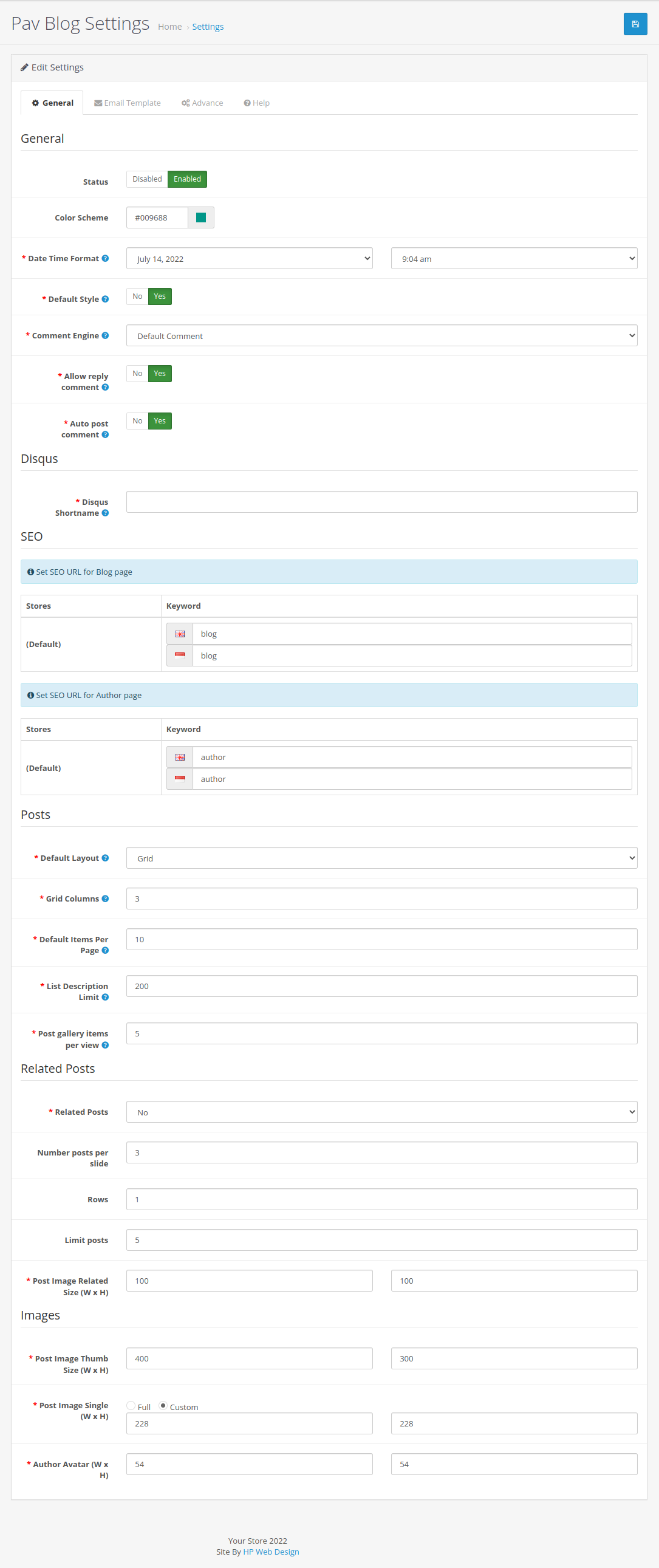659x1568 pixels.
Task: Click the teal color scheme swatch
Action: click(x=201, y=217)
